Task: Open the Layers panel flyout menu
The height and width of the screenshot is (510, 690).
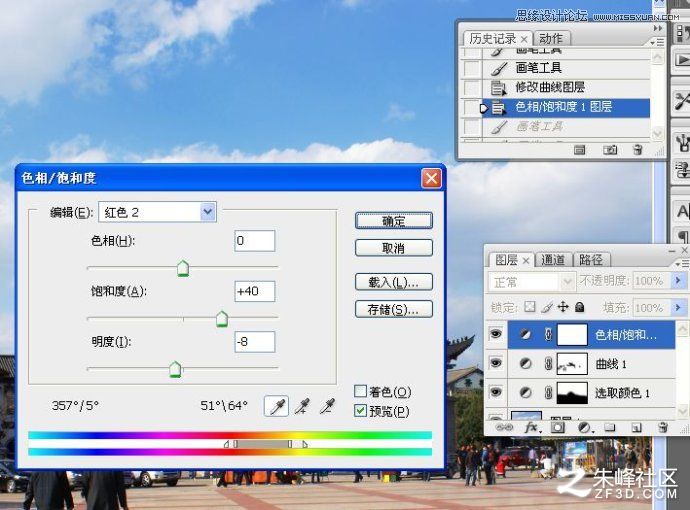Action: pyautogui.click(x=682, y=264)
